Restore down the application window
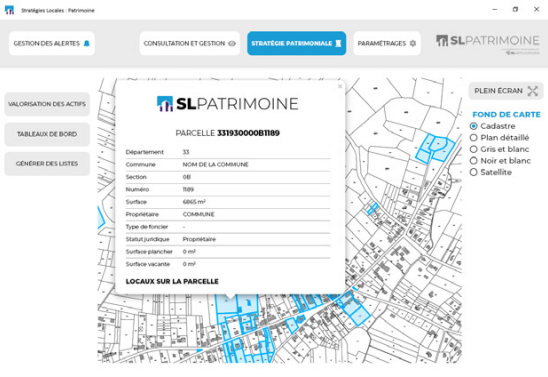 (x=515, y=9)
